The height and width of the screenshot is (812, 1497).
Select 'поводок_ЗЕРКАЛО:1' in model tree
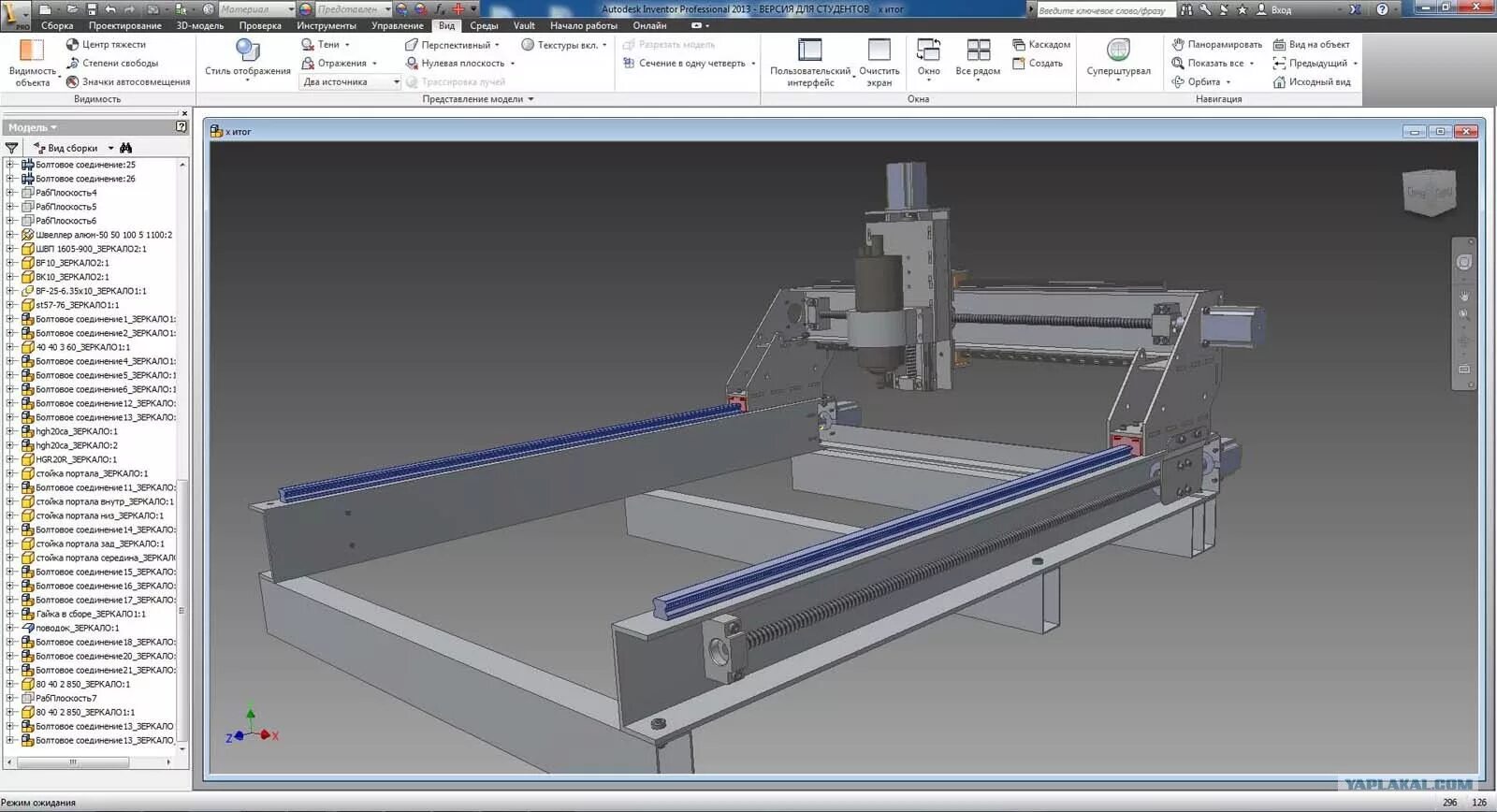pos(77,628)
